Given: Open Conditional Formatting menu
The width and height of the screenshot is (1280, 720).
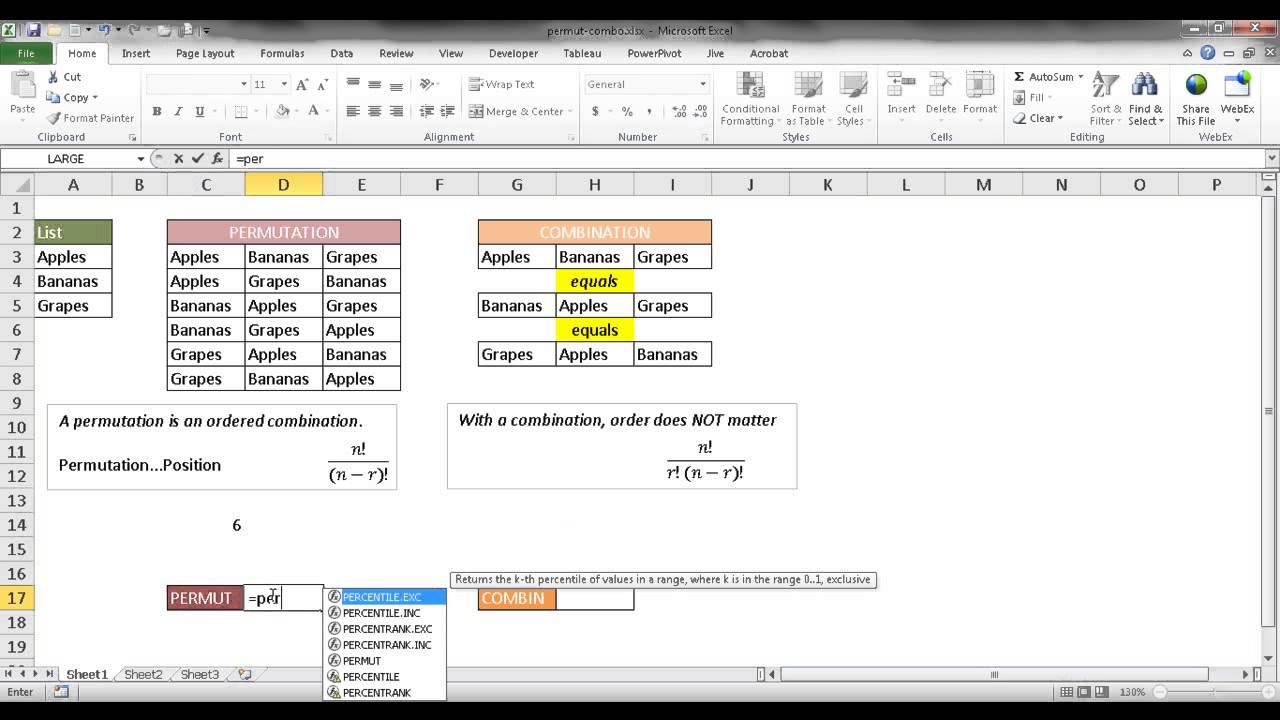Looking at the screenshot, I should coord(750,99).
